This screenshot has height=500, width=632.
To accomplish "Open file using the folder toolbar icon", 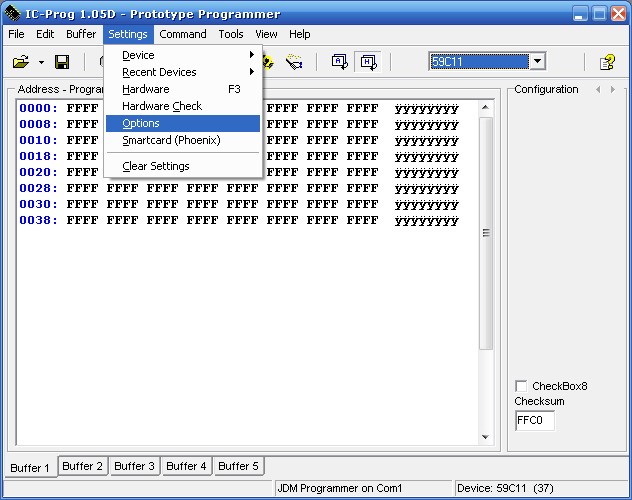I will point(21,62).
